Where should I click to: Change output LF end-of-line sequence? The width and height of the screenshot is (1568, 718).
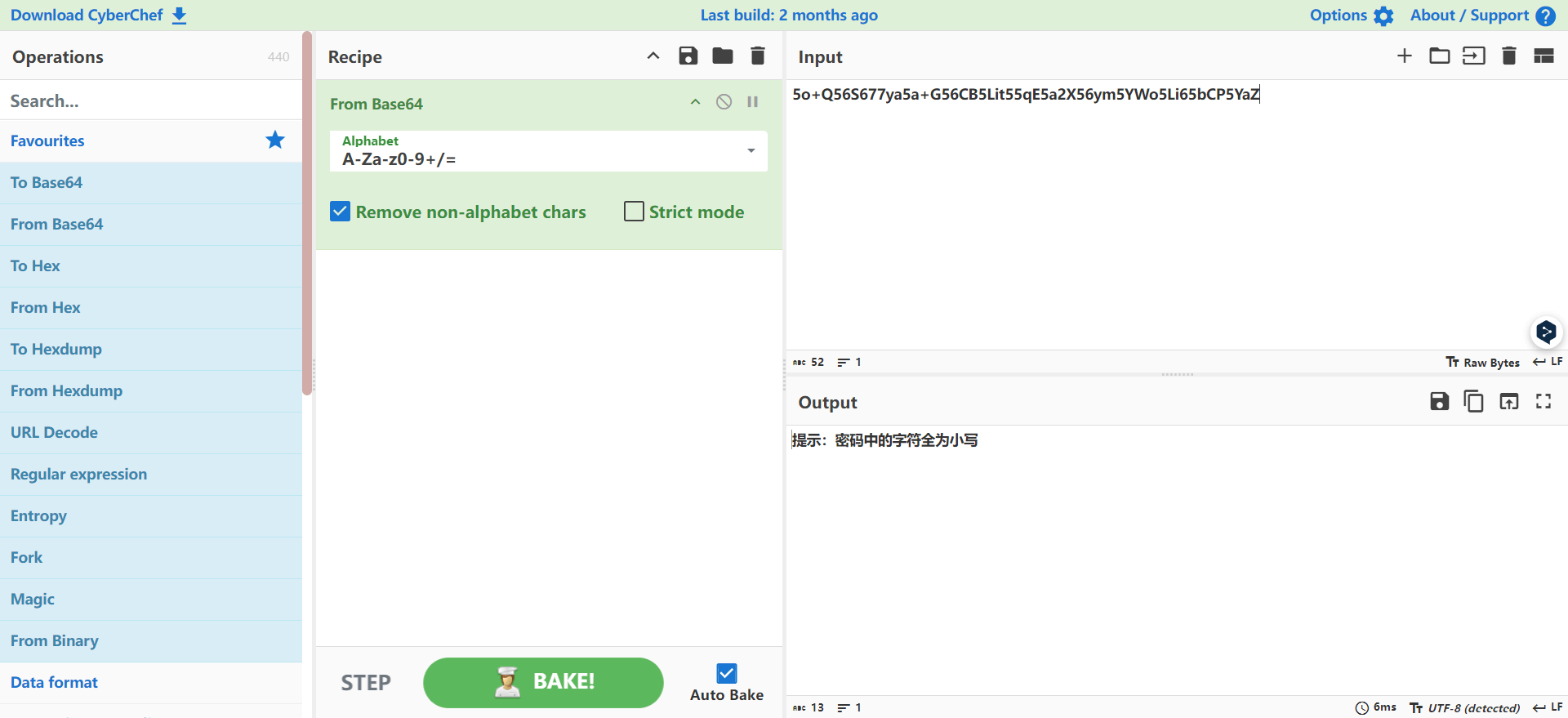pos(1548,707)
